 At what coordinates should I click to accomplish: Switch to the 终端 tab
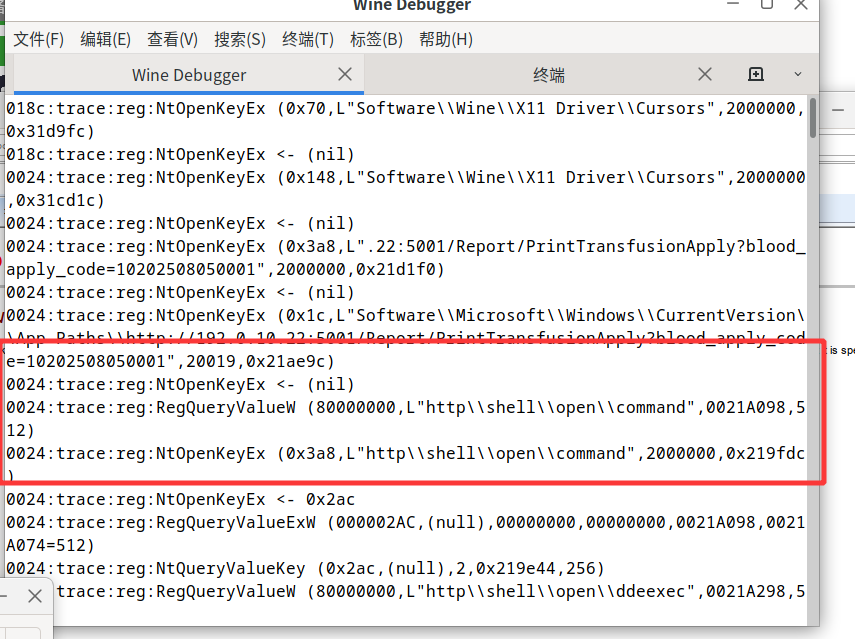click(x=549, y=75)
